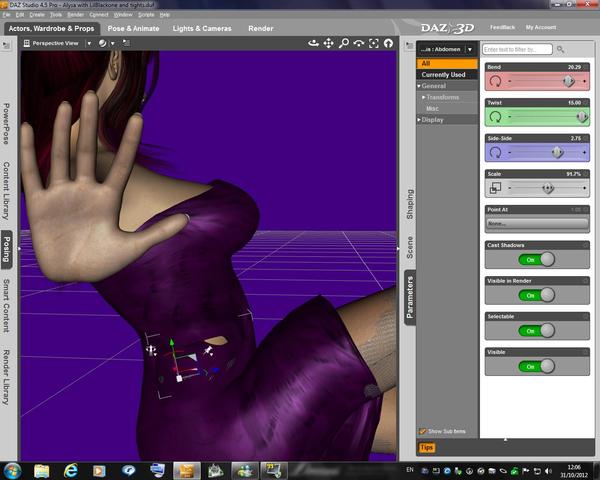The height and width of the screenshot is (480, 600).
Task: Switch to the Render activity tab
Action: (x=261, y=28)
